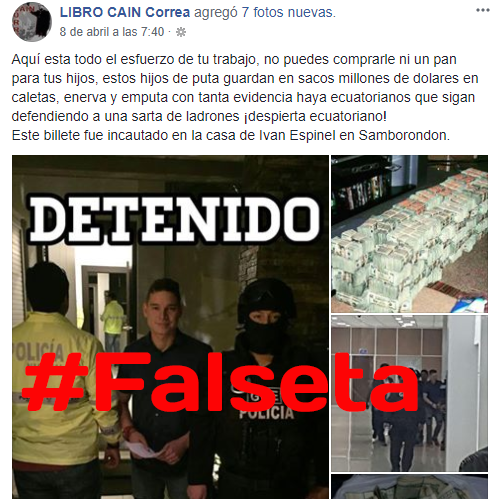The height and width of the screenshot is (499, 499).
Task: Click the post privacy gear icon
Action: pos(181,32)
